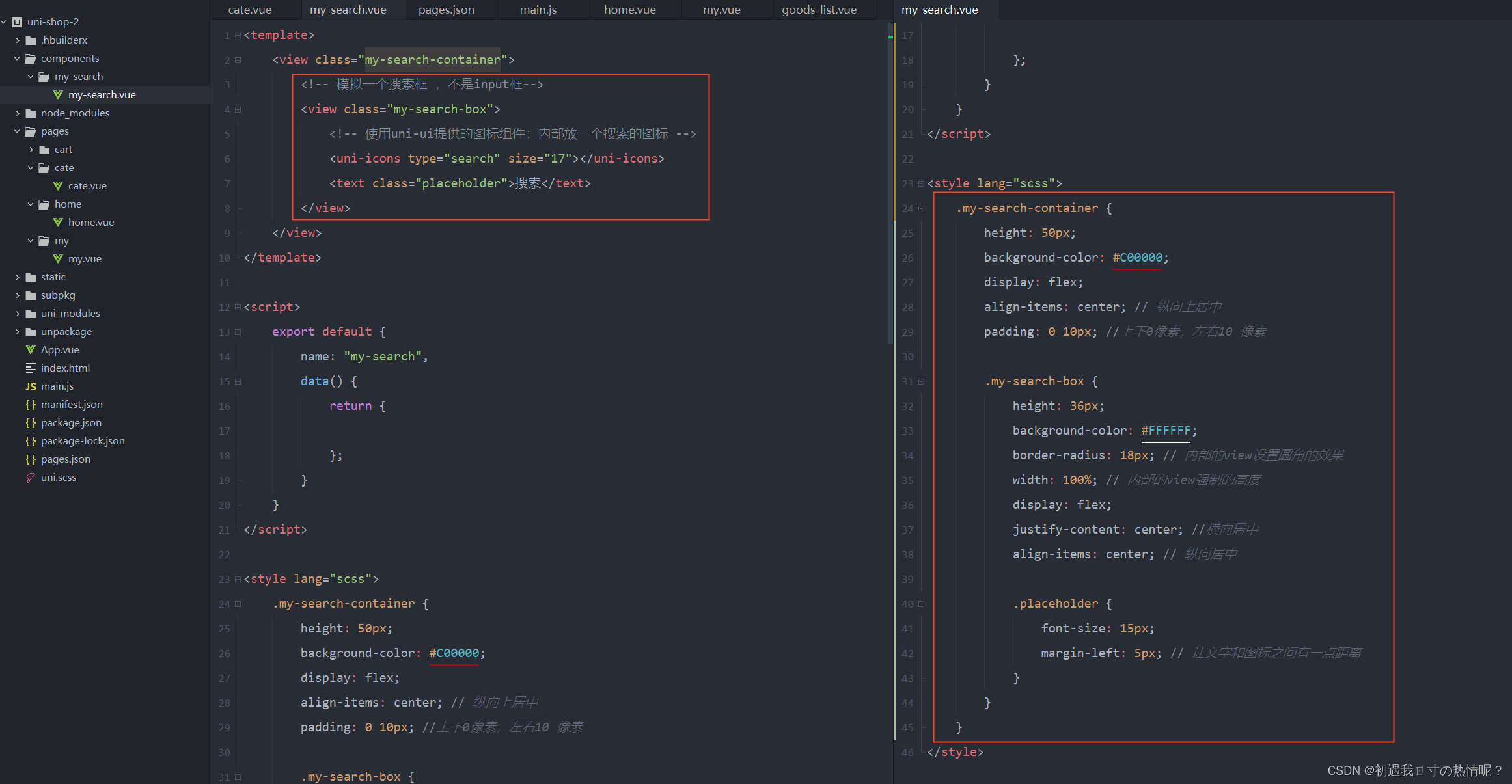Click the Vue icon beside home.vue in tree
The height and width of the screenshot is (784, 1512).
[x=58, y=222]
